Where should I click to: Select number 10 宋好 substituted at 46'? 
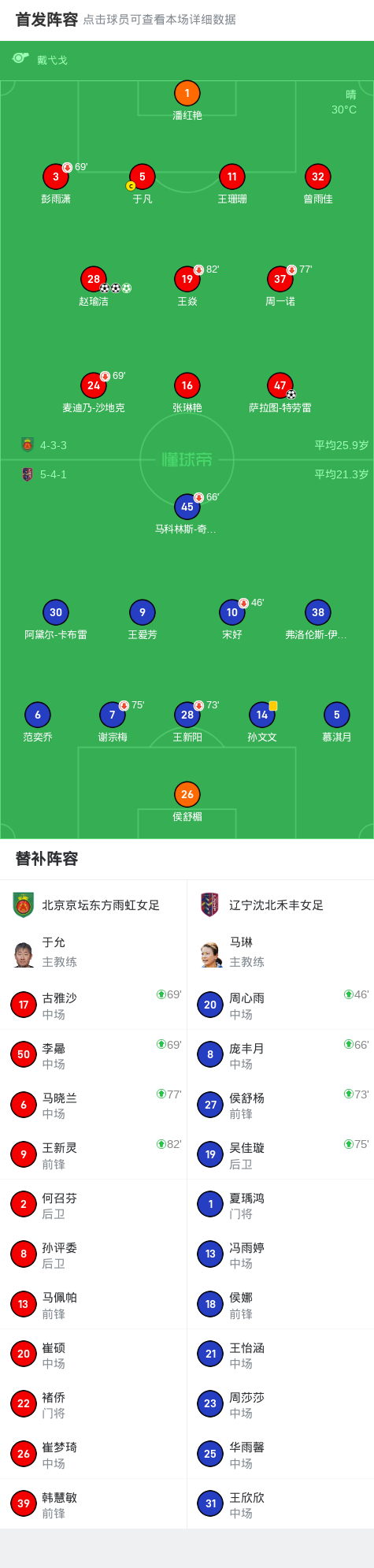[232, 612]
